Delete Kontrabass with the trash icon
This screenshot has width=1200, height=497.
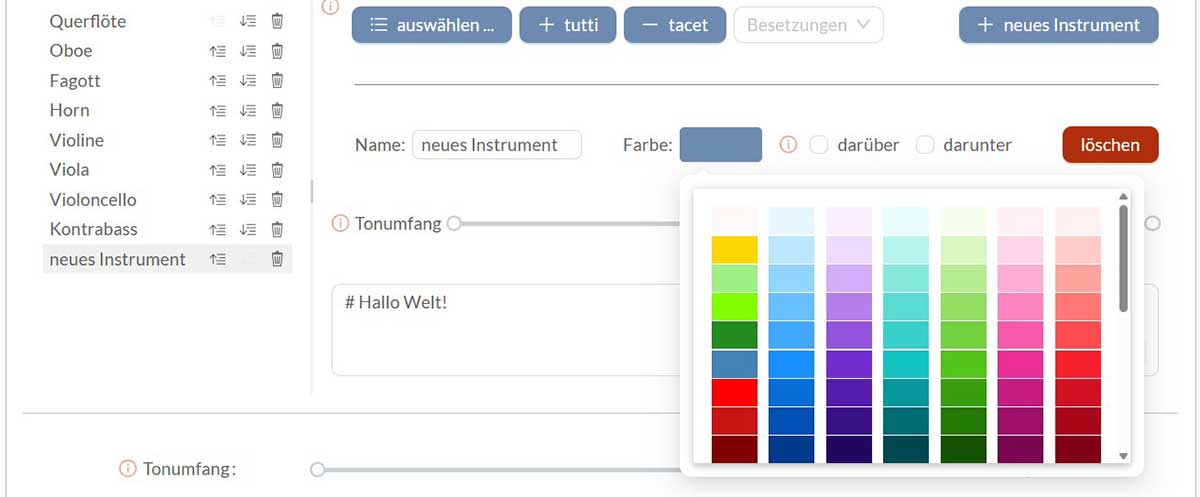277,229
